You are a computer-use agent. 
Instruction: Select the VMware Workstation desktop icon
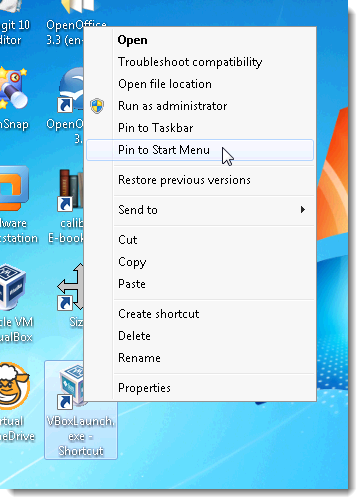13,189
